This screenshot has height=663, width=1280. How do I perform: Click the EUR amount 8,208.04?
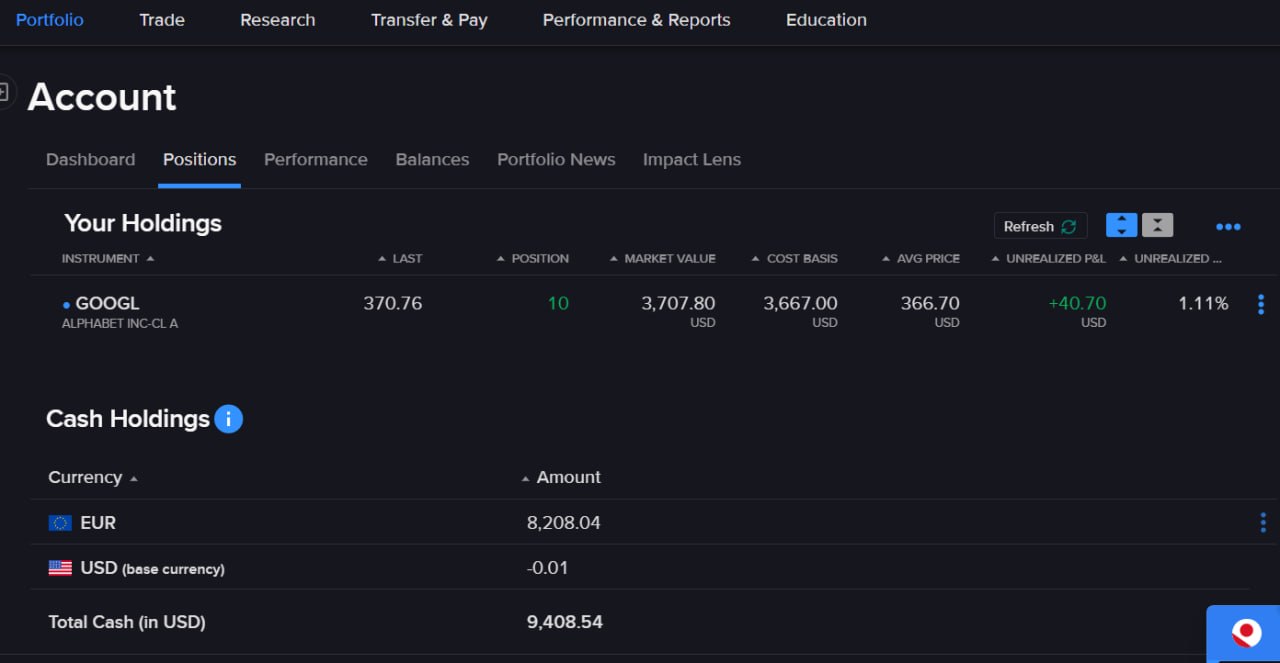coord(564,523)
